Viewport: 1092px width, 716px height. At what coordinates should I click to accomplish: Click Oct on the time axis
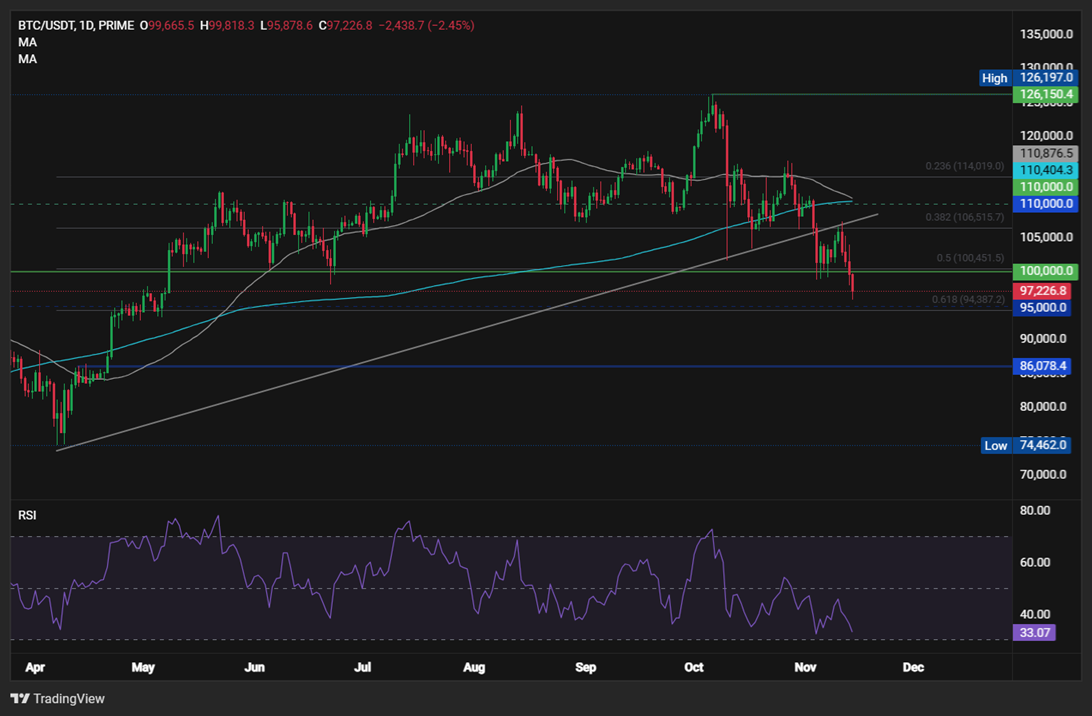point(694,667)
